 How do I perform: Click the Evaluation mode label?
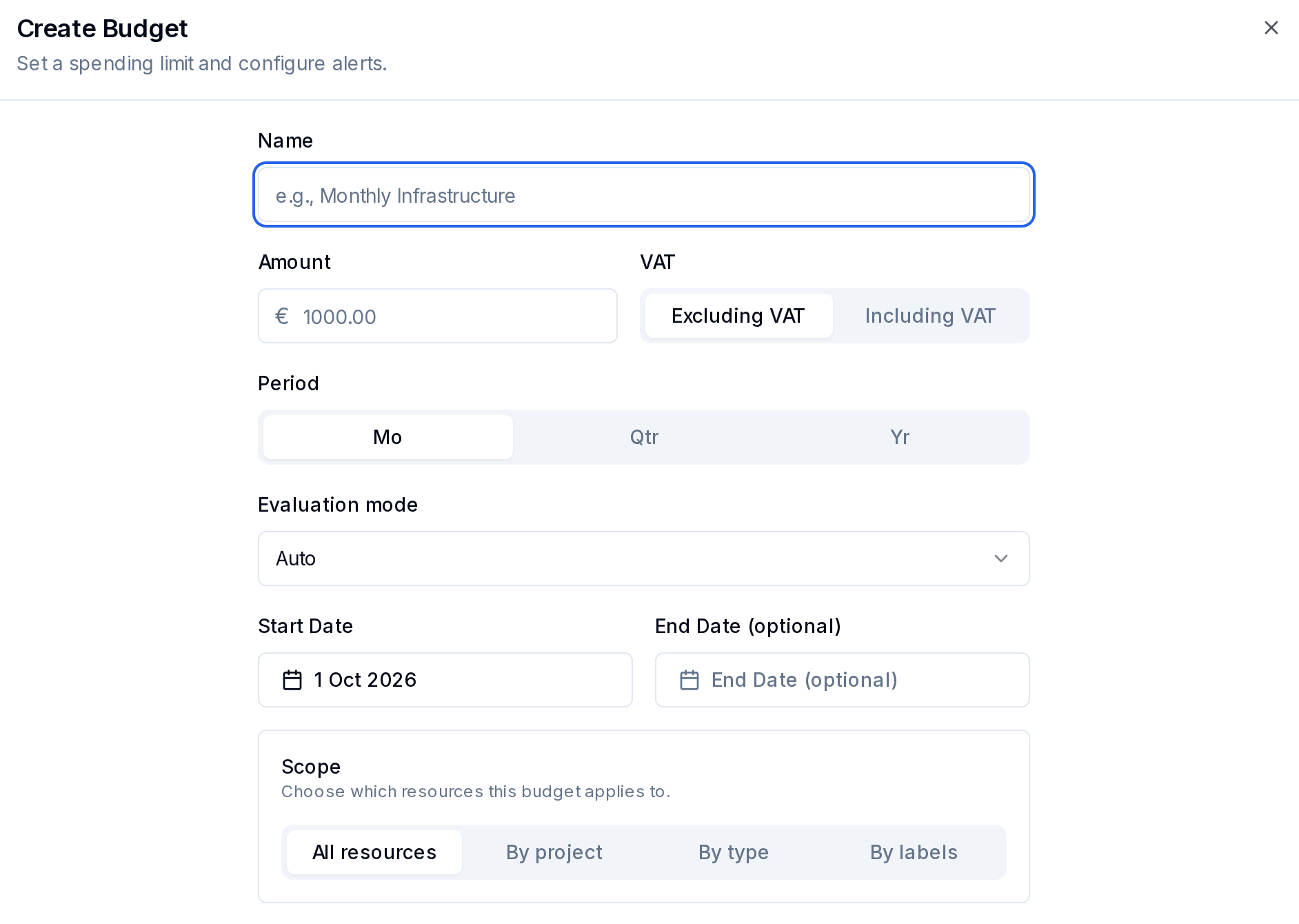click(x=338, y=505)
